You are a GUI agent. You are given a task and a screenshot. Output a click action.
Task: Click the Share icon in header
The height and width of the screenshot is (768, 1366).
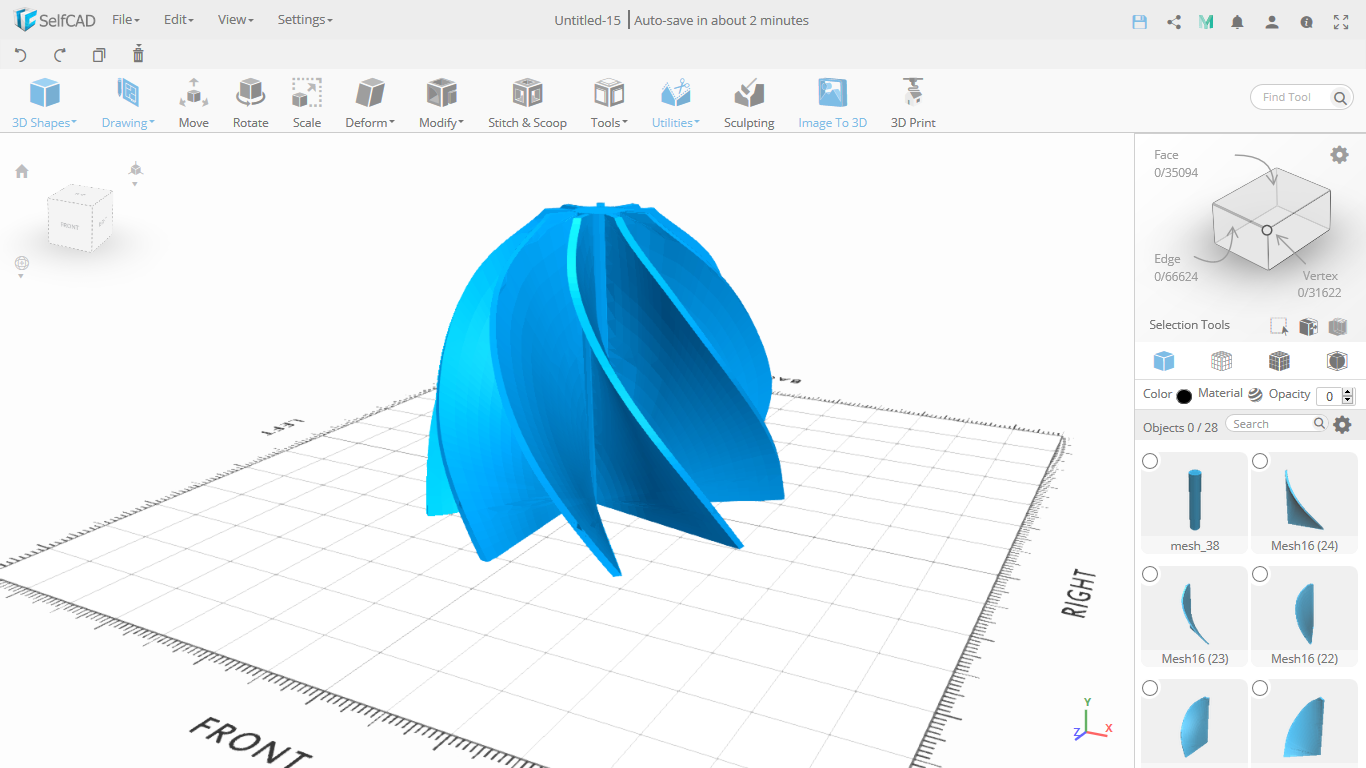[x=1174, y=21]
